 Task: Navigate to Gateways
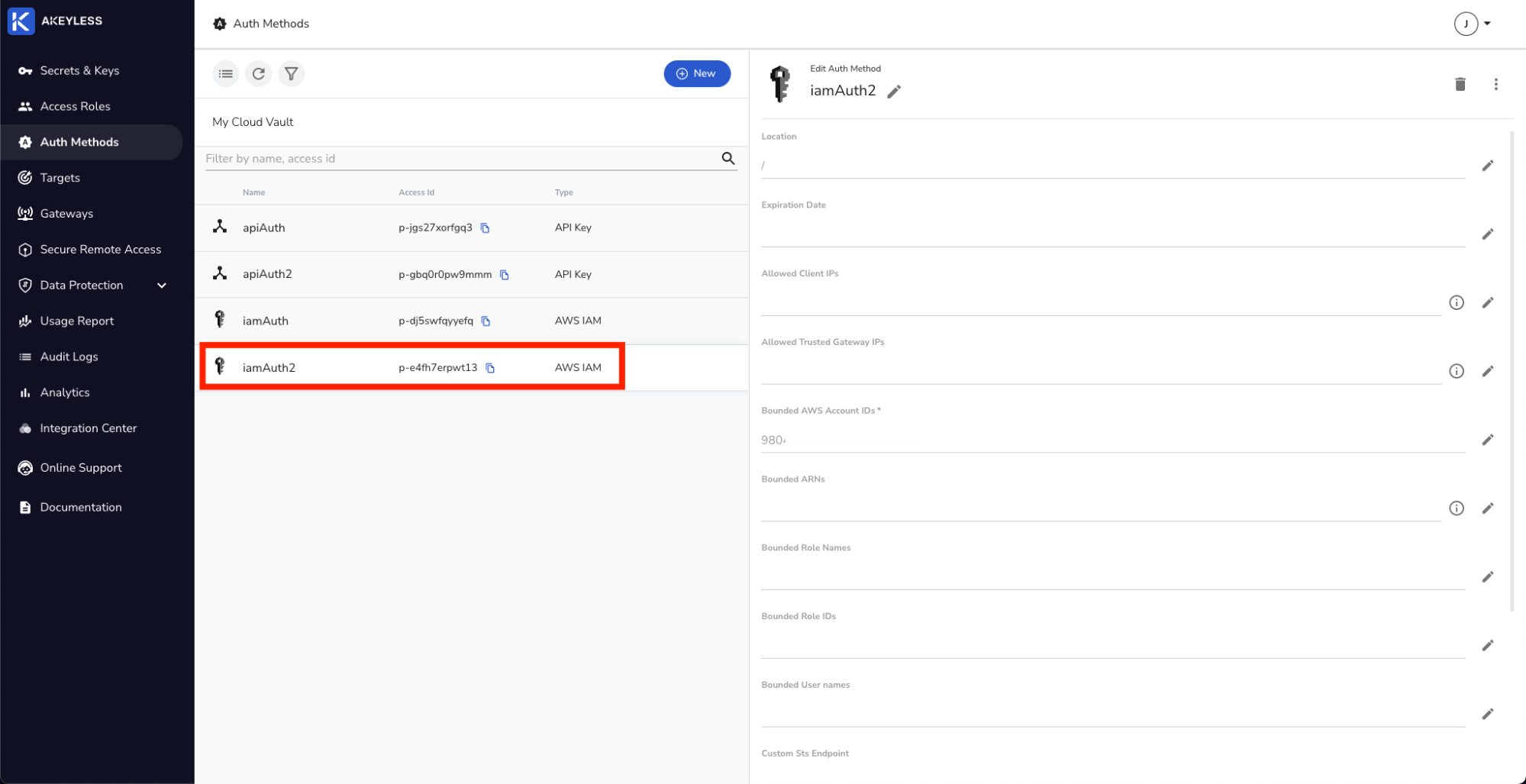click(x=66, y=214)
